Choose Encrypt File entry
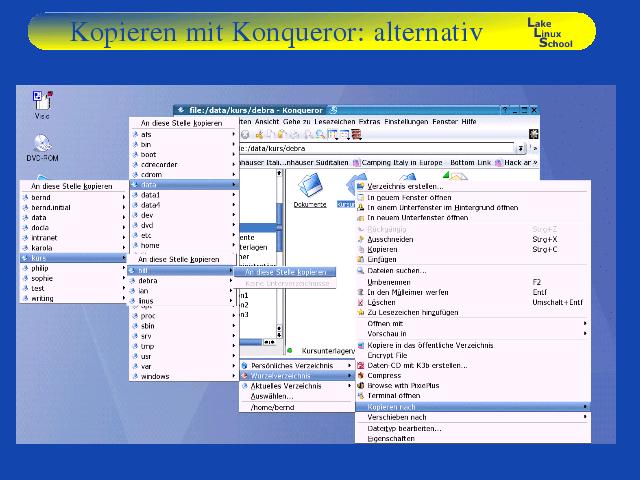The height and width of the screenshot is (480, 640). (x=473, y=356)
